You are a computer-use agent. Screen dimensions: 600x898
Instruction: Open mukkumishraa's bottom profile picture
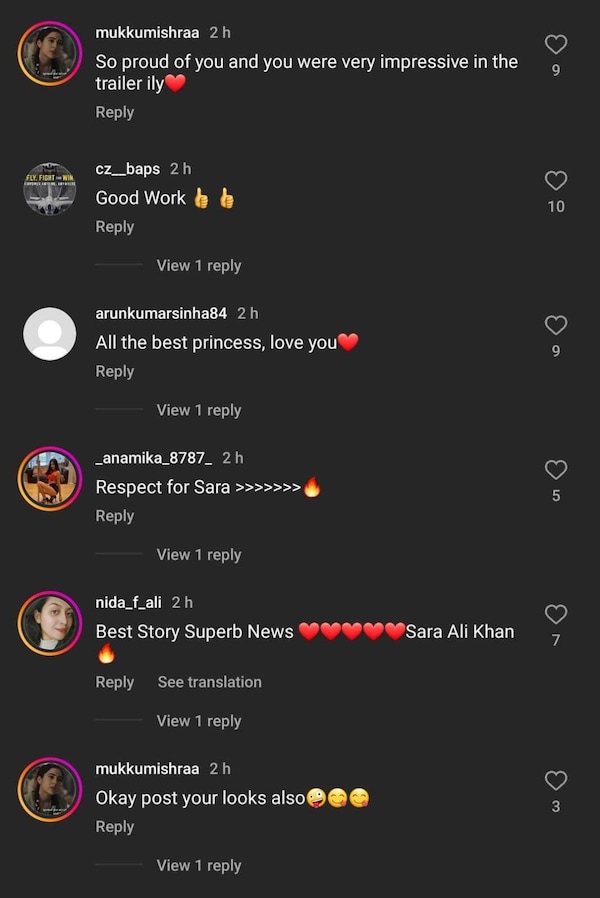(49, 790)
